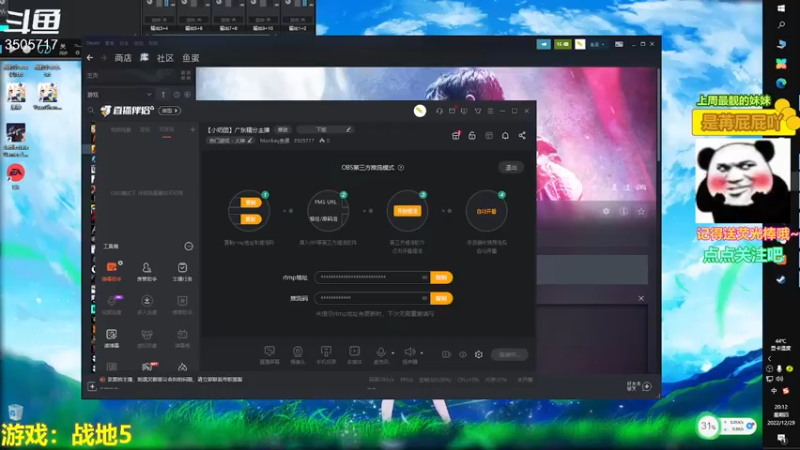Screen dimensions: 800x450
Task: Open help icon beside OBS mode title
Action: click(x=401, y=167)
